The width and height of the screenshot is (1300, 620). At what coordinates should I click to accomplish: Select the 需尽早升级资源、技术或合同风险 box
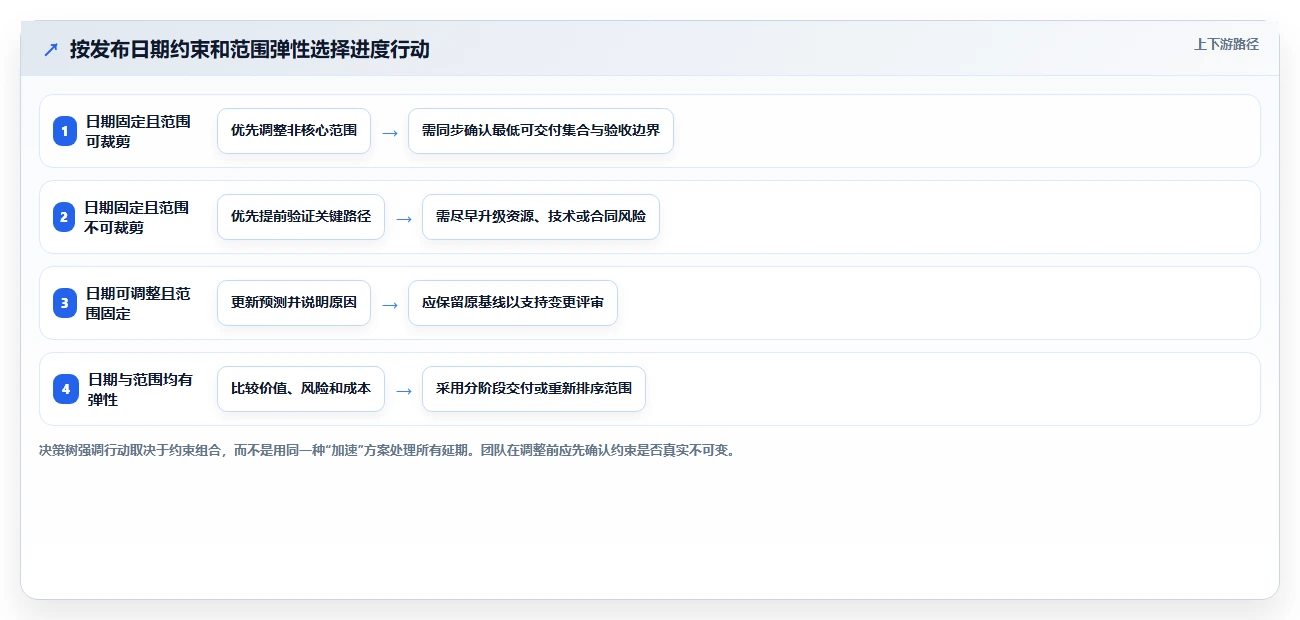click(541, 217)
